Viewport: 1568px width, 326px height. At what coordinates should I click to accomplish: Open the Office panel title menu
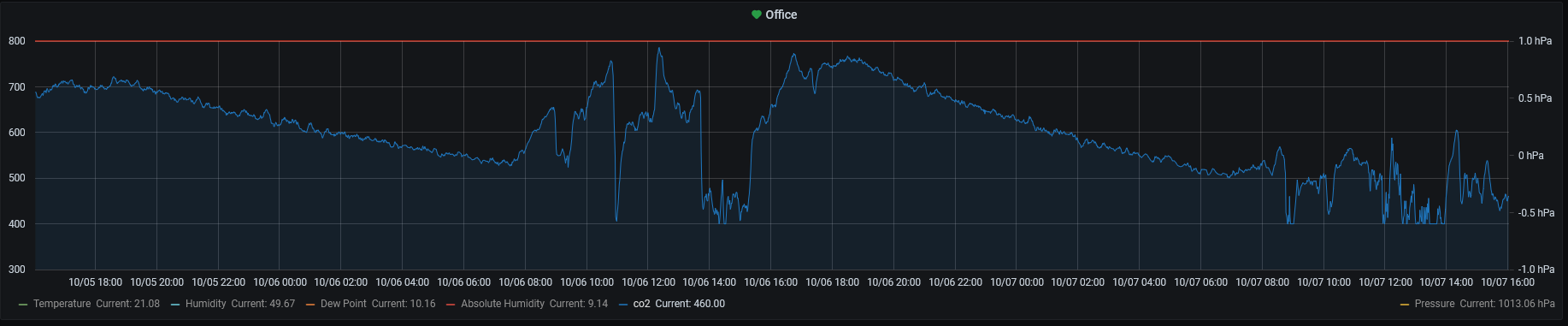click(x=781, y=15)
